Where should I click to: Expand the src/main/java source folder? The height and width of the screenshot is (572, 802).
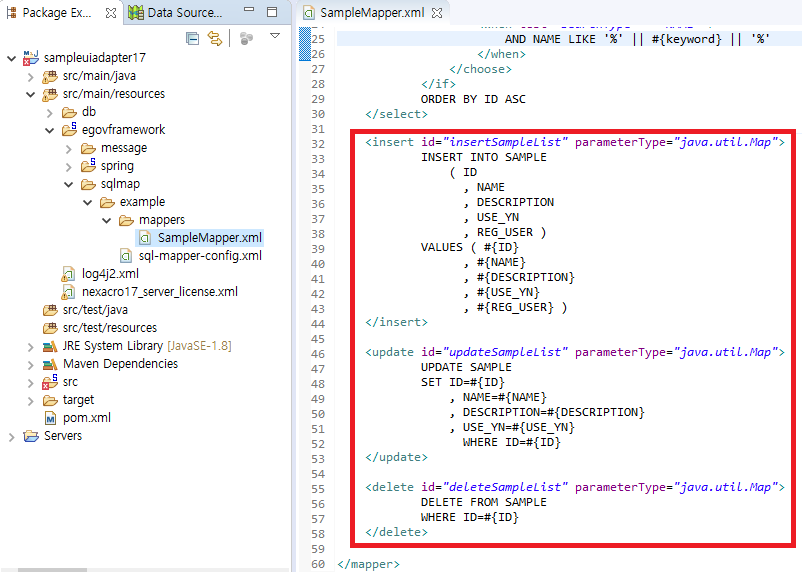30,76
